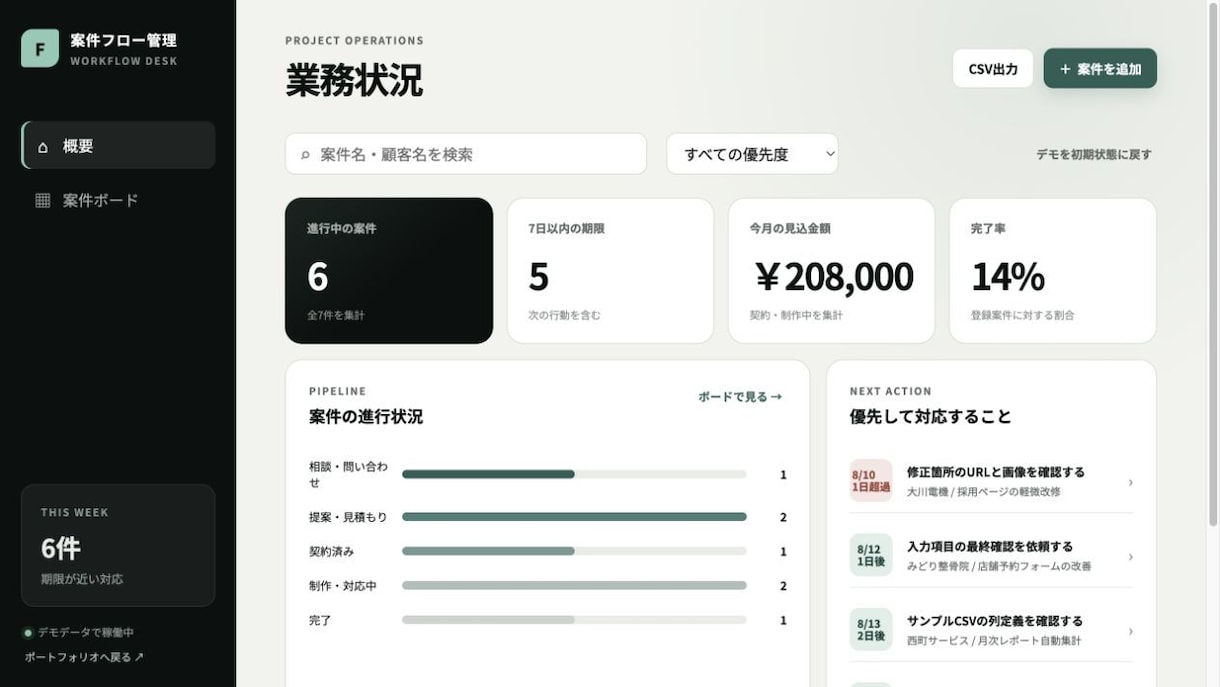
Task: Click 期限が近い対応 sidebar text
Action: (x=82, y=579)
